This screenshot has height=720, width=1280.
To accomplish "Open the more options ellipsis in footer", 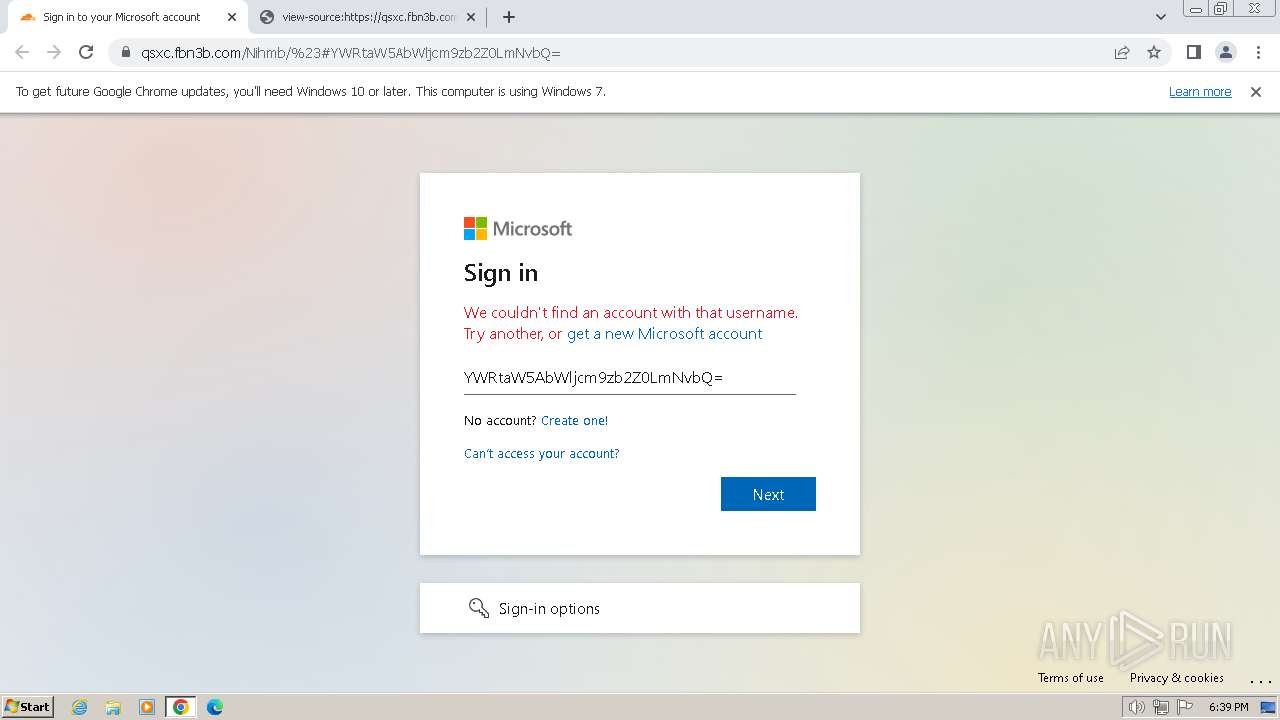I will [1260, 680].
